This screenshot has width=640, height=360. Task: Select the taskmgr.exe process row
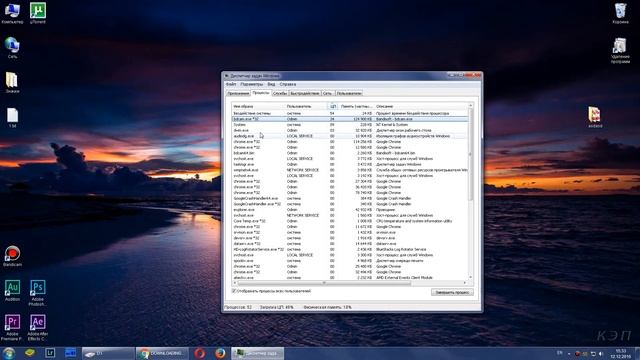coord(350,164)
